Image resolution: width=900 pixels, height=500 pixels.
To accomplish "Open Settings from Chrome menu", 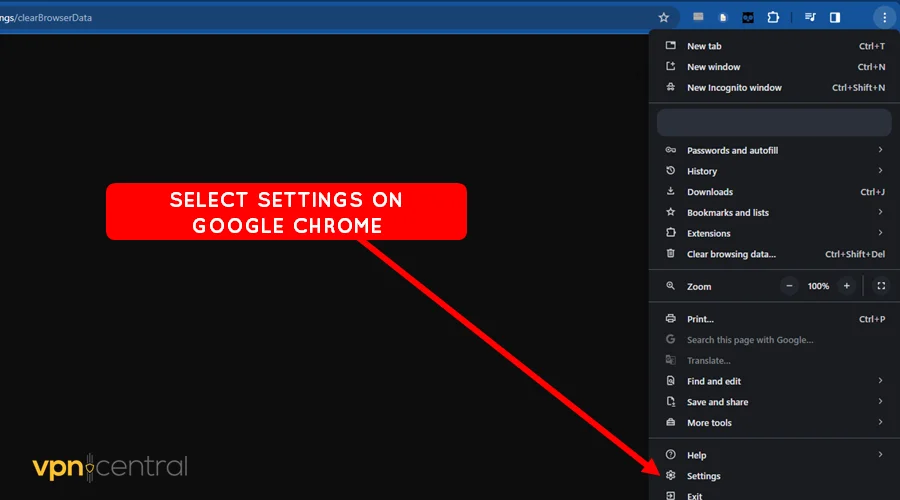I will [x=774, y=476].
